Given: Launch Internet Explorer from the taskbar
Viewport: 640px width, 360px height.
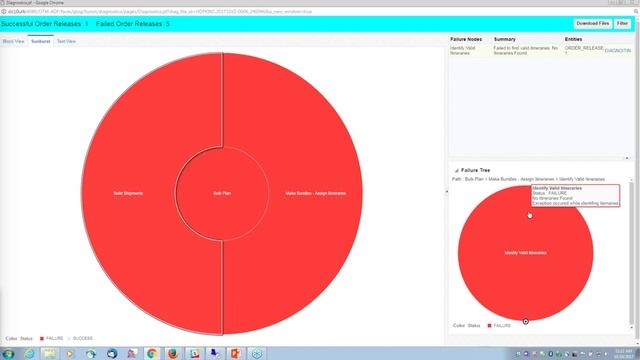Looking at the screenshot, I should pos(29,353).
